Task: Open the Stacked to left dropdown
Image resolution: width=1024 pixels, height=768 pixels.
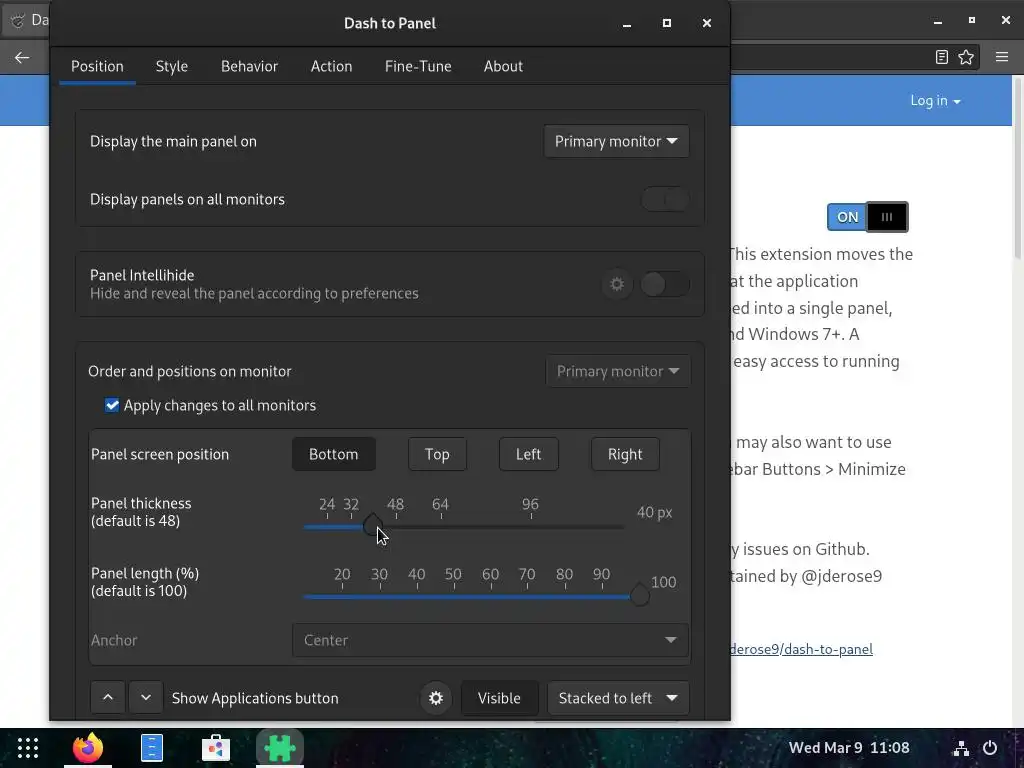Action: coord(618,698)
